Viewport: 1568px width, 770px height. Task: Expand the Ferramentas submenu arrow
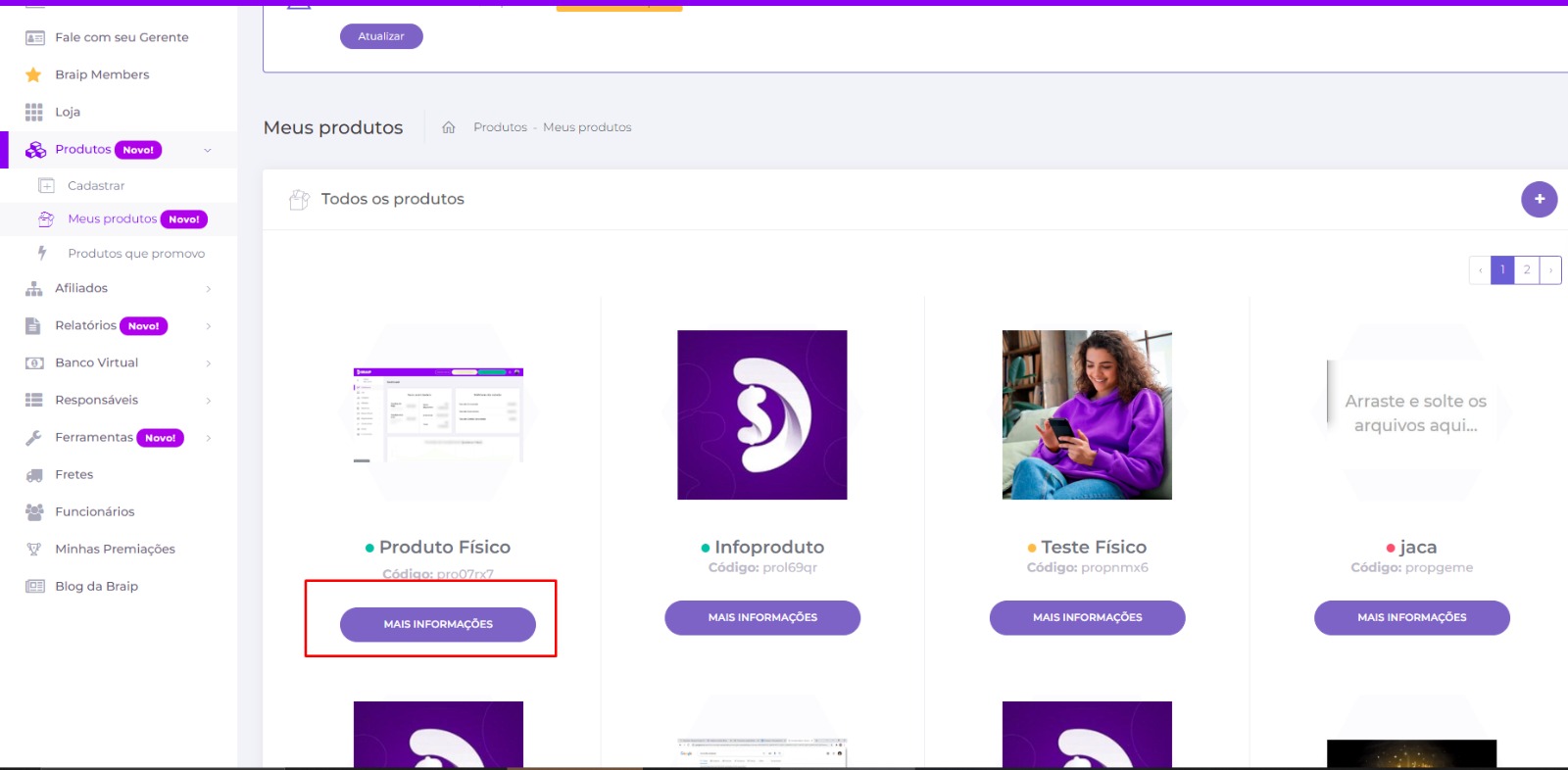click(209, 438)
